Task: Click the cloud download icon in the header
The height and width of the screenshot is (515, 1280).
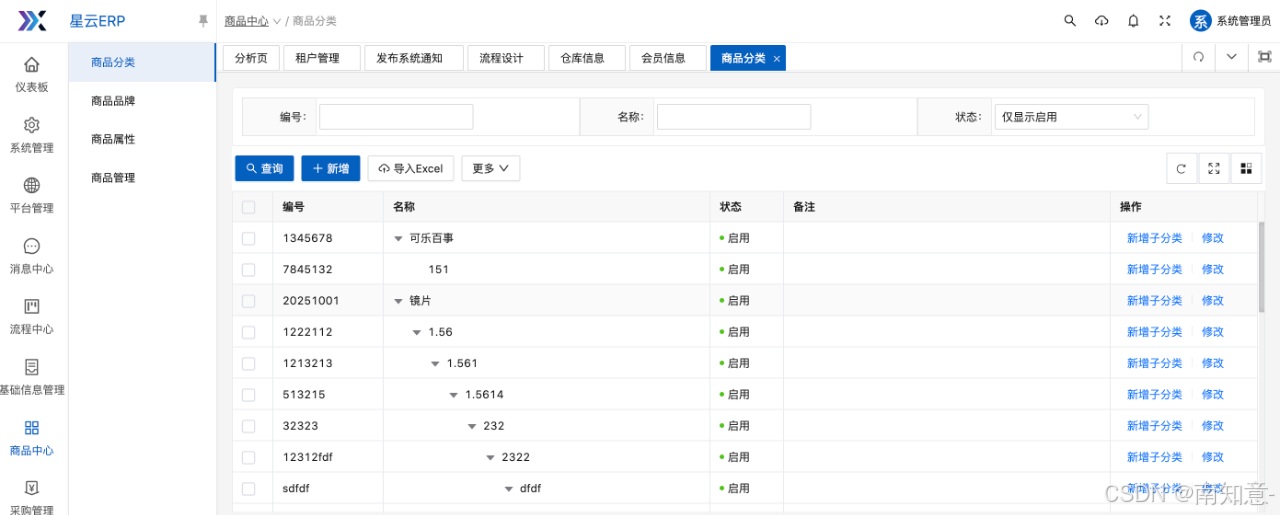Action: (x=1102, y=20)
